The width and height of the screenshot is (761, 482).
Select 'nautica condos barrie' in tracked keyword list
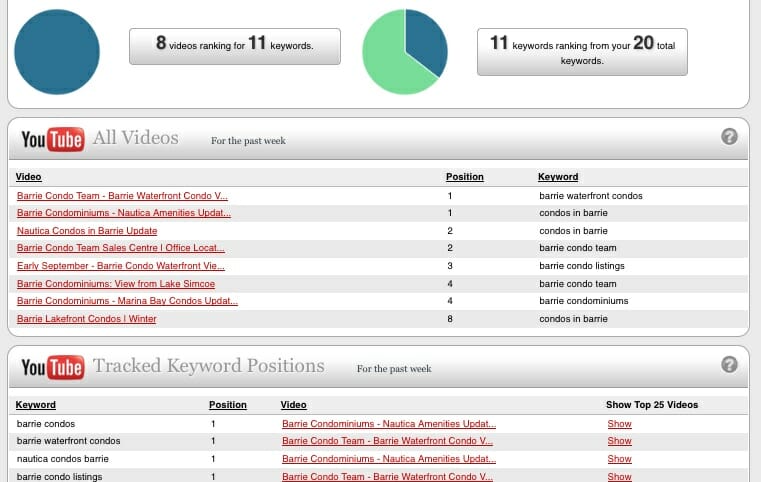click(x=63, y=459)
